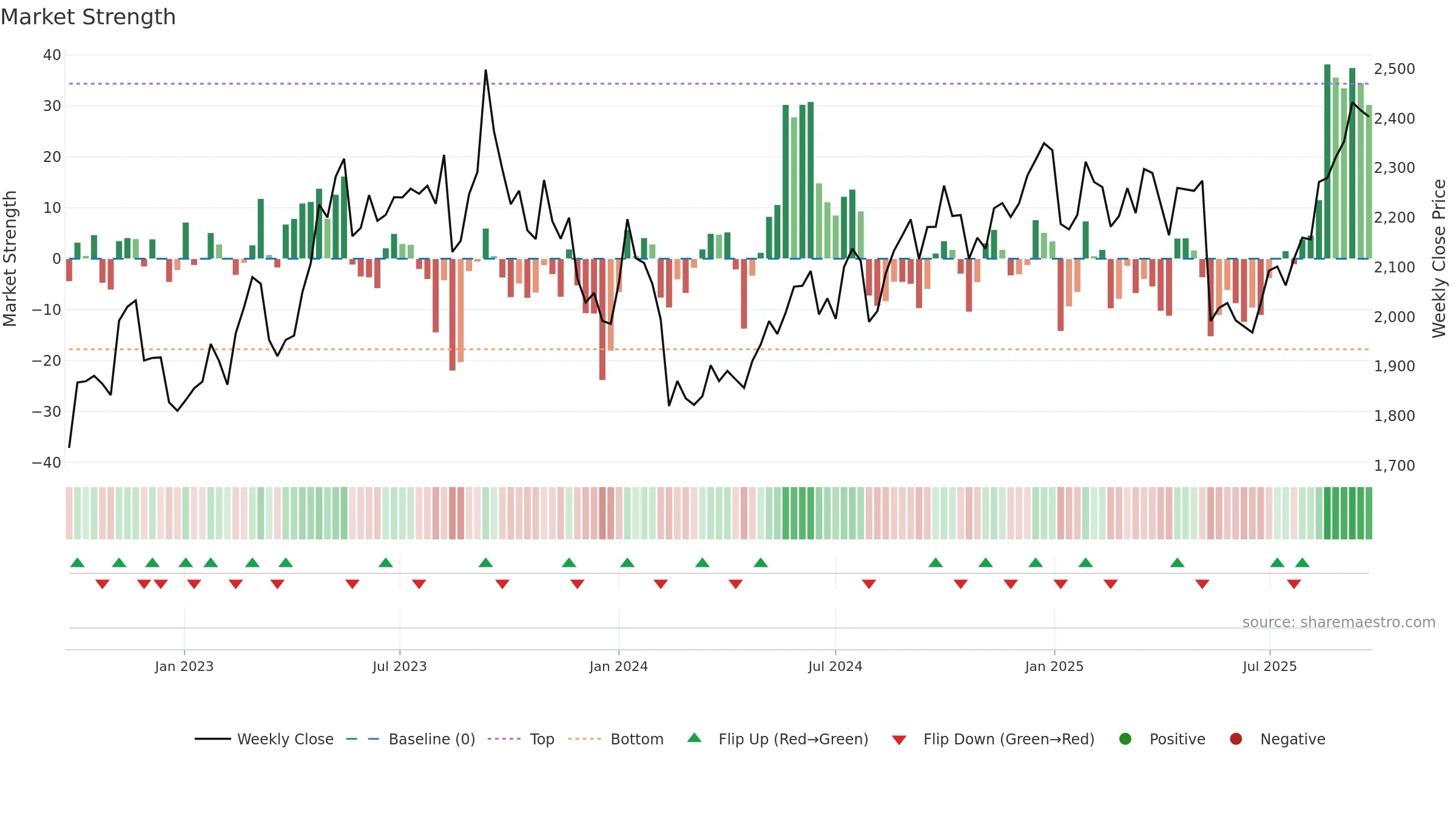This screenshot has width=1456, height=819.
Task: Click the 30 tick on the left axis
Action: pyautogui.click(x=52, y=106)
